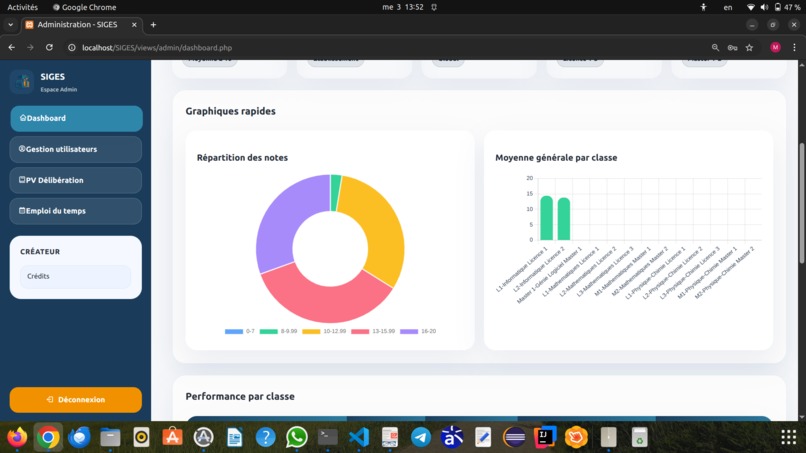Open WhatsApp from the dock
Screen dimensions: 806x453
297,438
